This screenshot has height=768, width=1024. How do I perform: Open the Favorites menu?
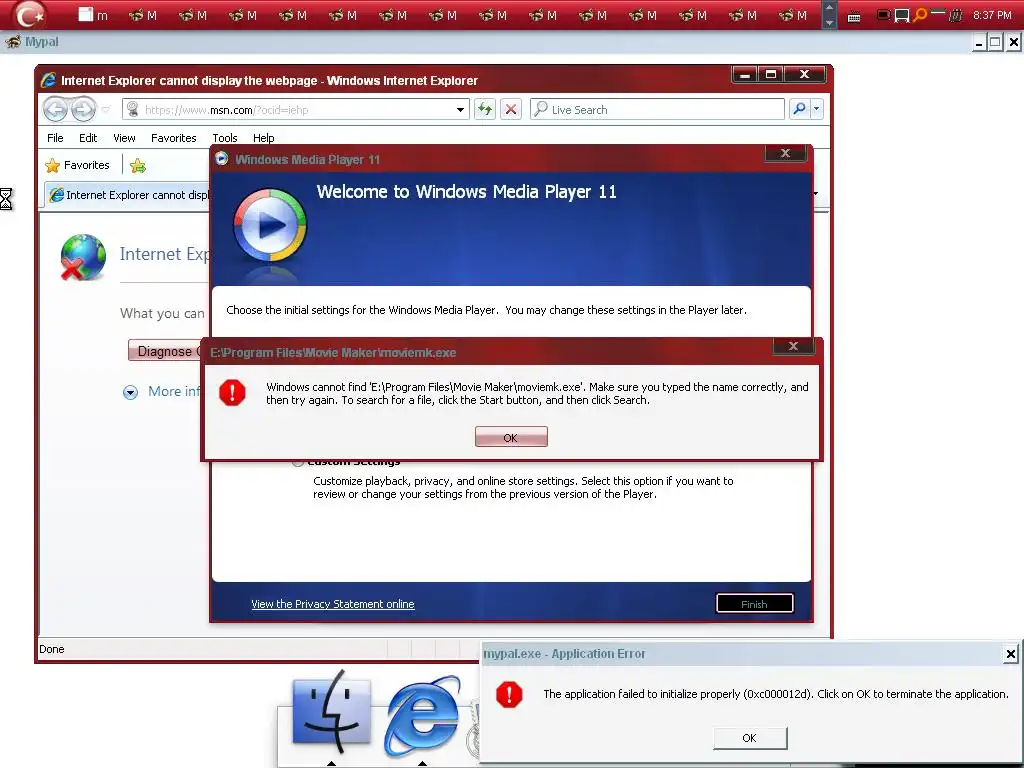click(x=174, y=138)
